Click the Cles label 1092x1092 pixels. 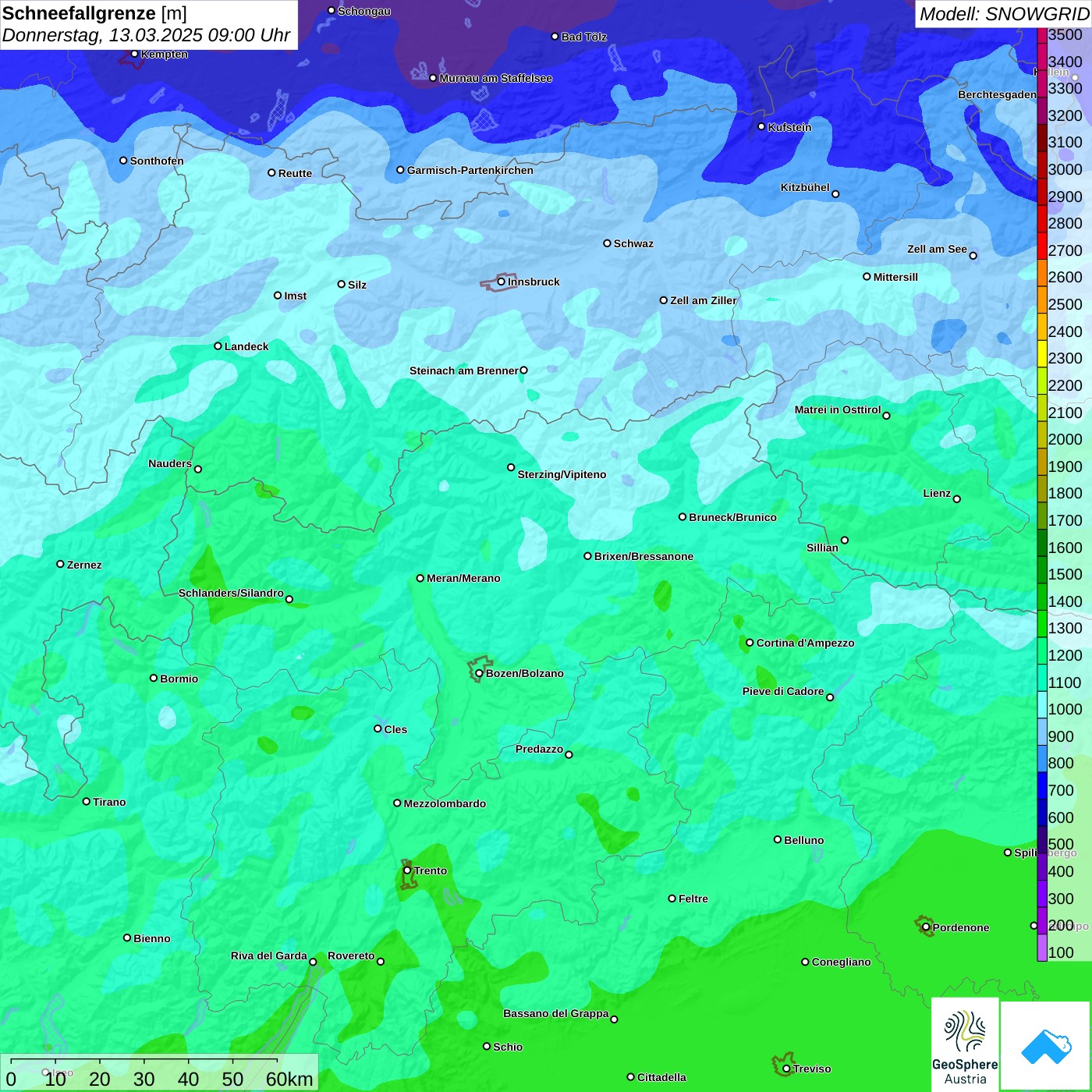(395, 729)
